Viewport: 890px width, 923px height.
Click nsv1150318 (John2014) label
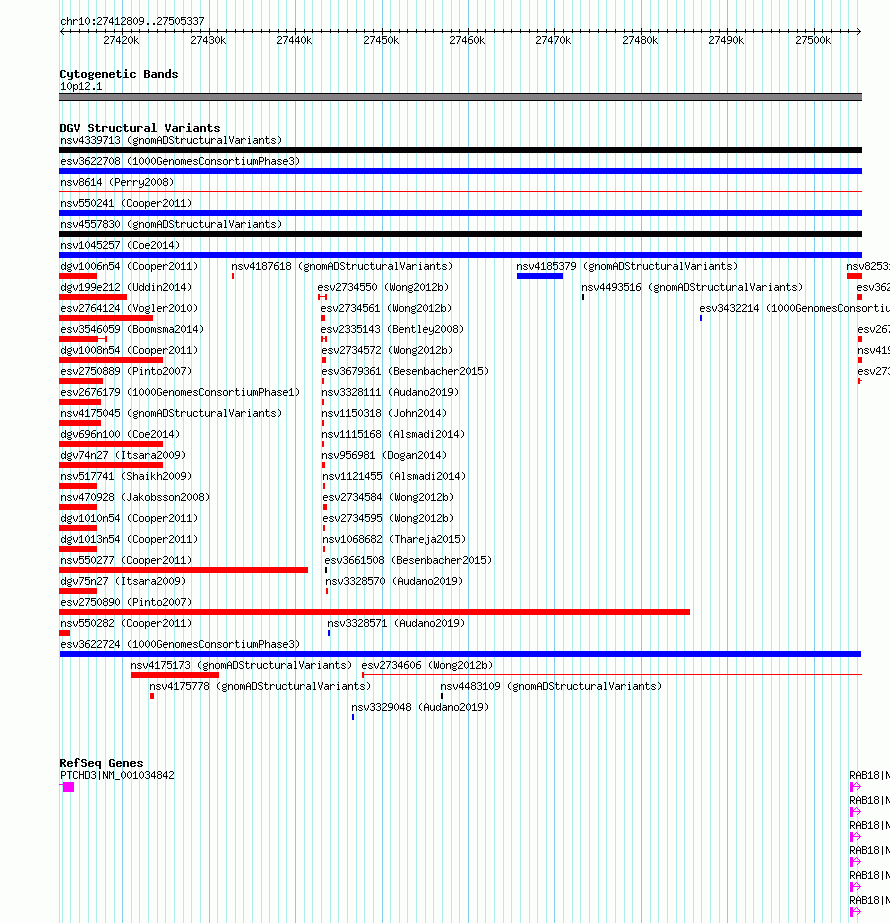(384, 413)
